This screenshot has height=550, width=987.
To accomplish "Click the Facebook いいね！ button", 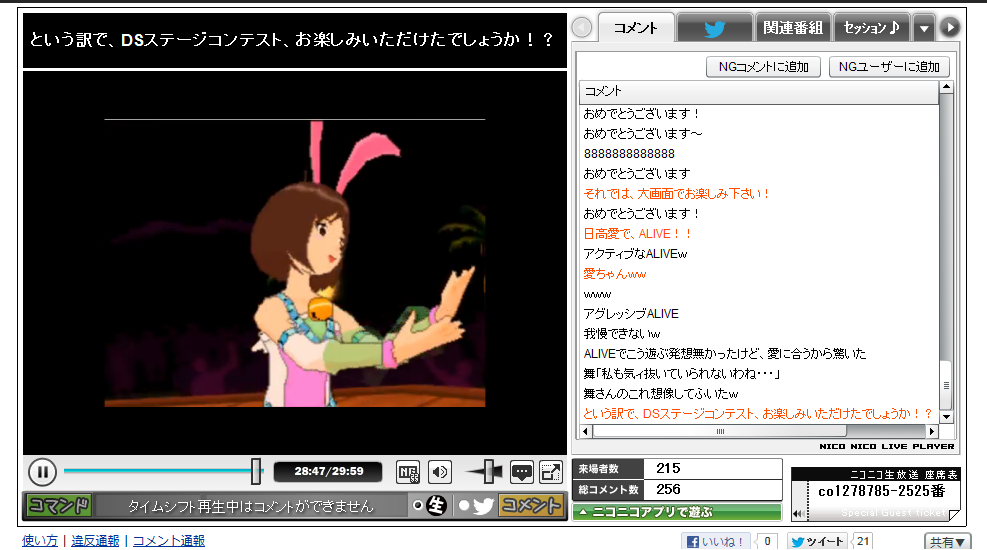I will pos(716,541).
